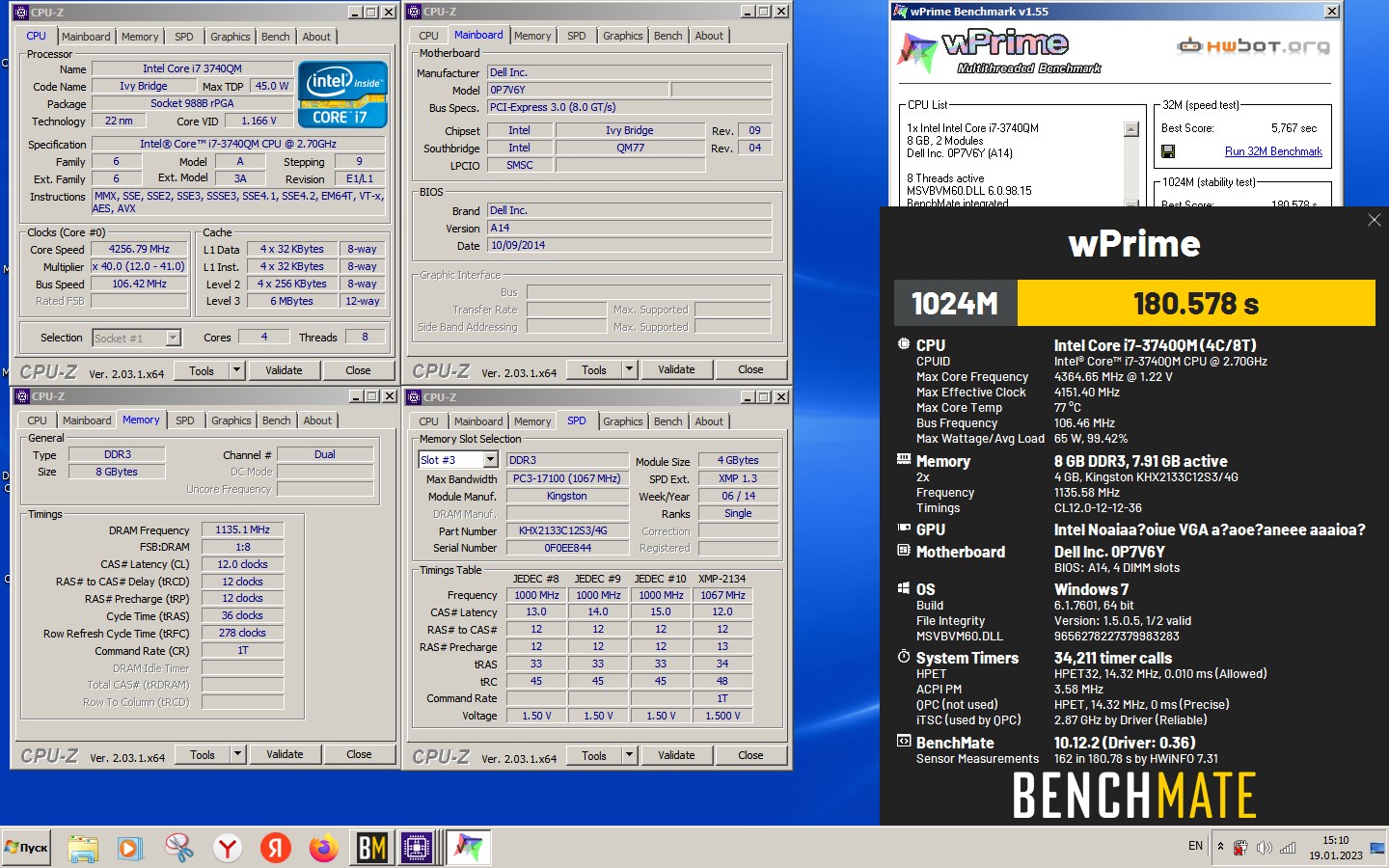Open Windows Explorer from the taskbar
The height and width of the screenshot is (868, 1389).
point(83,848)
